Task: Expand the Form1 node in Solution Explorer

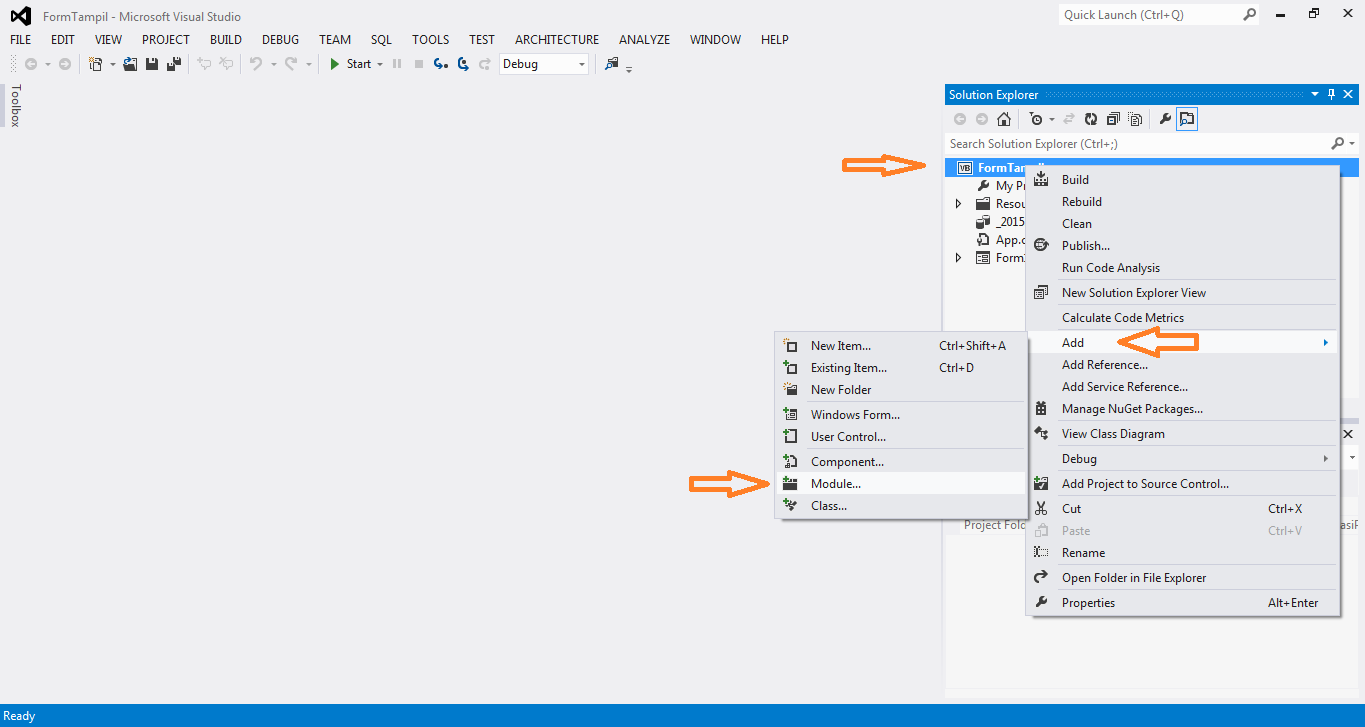Action: pos(958,257)
